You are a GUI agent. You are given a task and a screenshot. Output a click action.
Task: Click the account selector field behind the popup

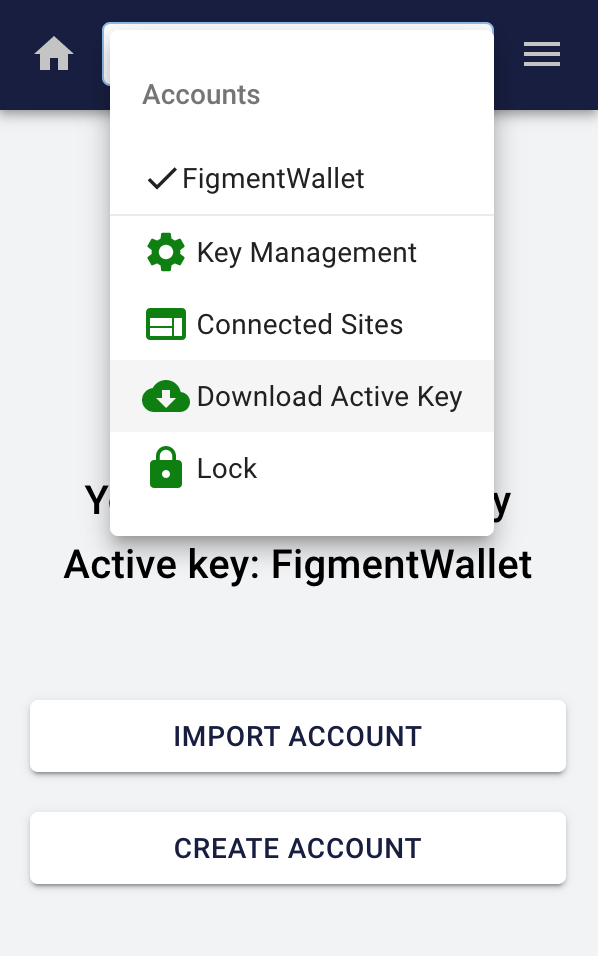(106, 54)
